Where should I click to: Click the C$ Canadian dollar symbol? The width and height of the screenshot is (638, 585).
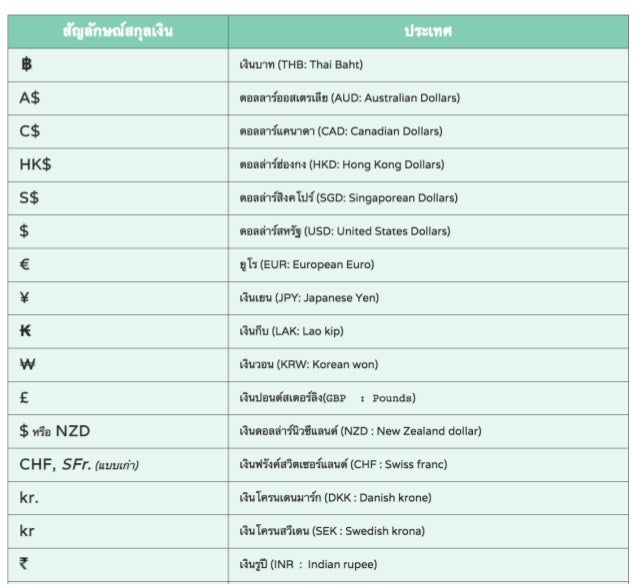coord(30,131)
